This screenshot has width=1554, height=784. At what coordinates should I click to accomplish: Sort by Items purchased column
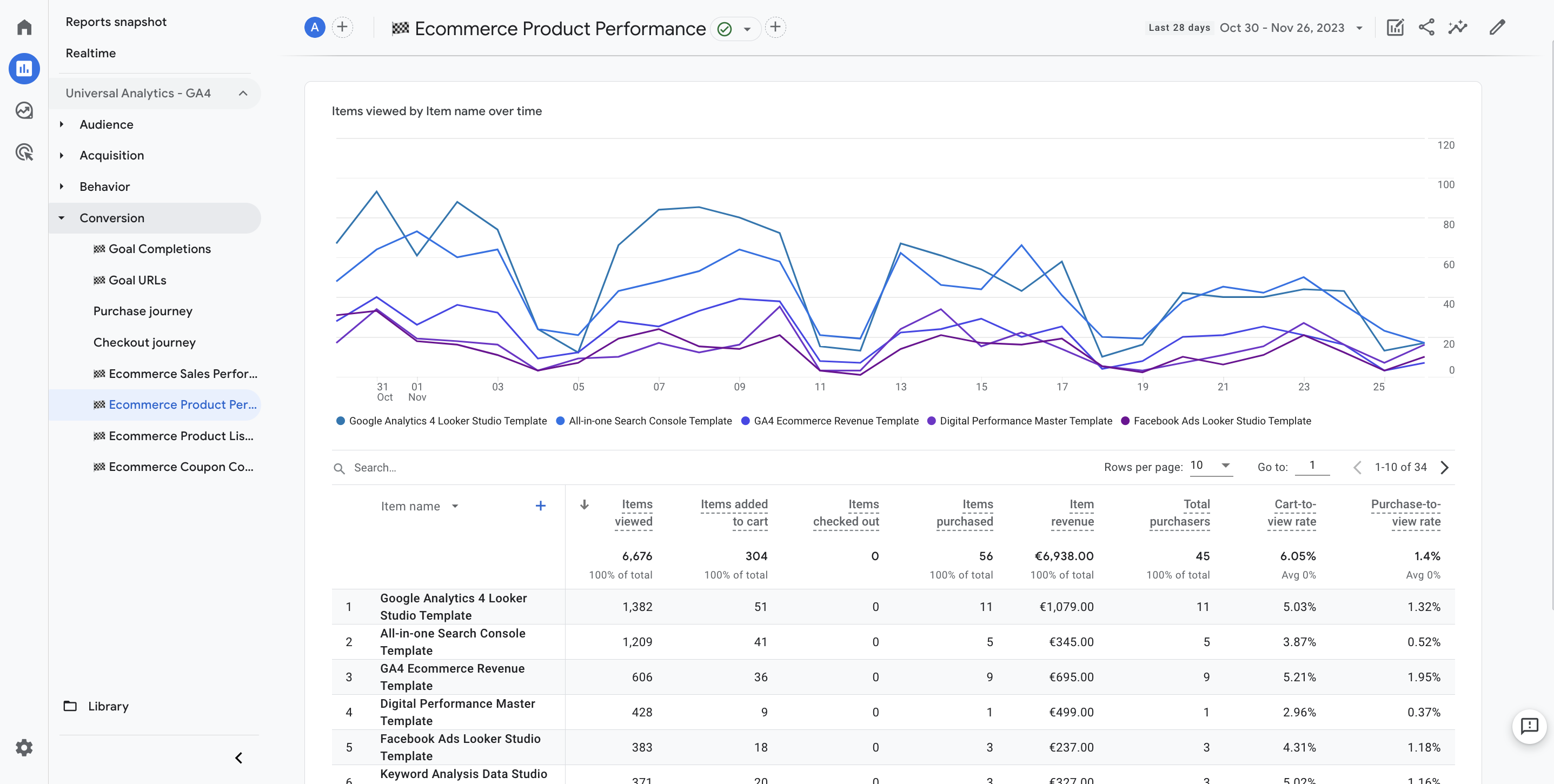point(965,513)
